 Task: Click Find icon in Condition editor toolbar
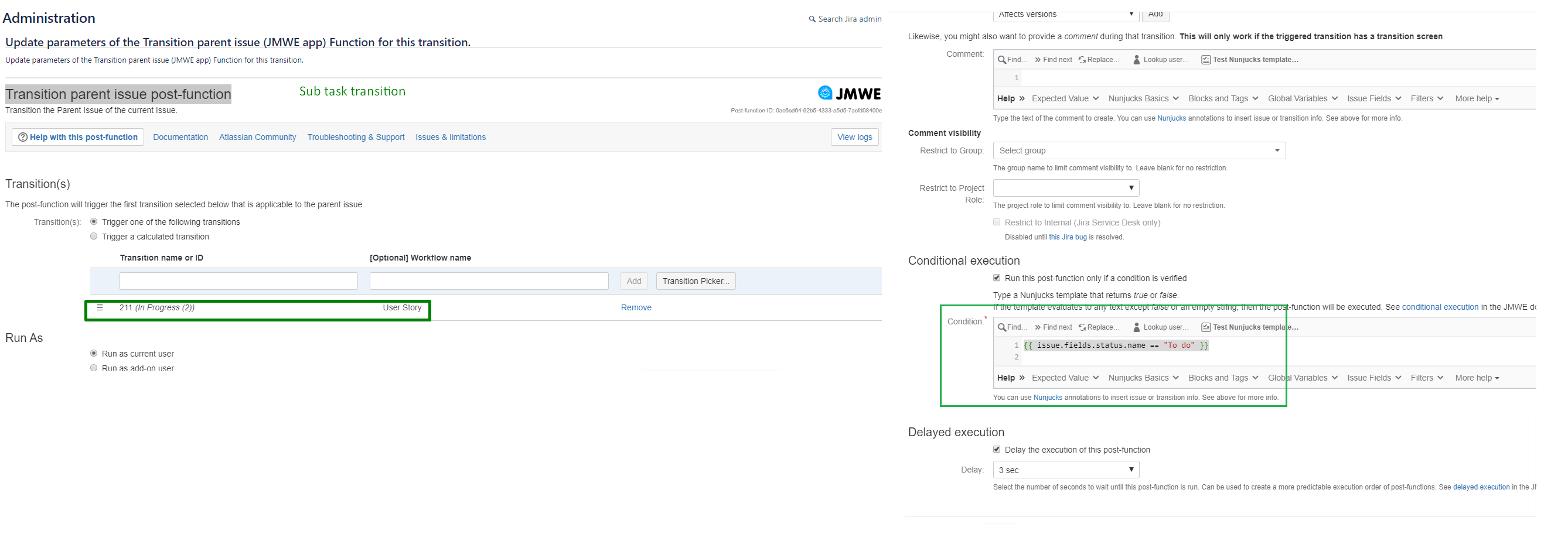coord(1002,327)
